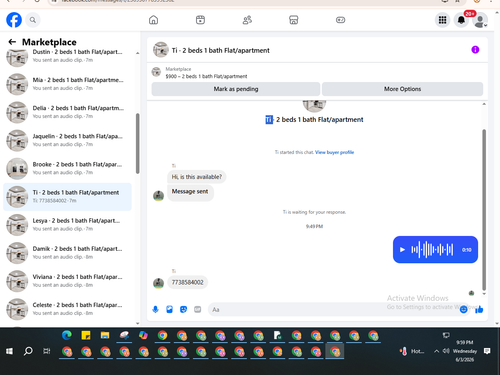
Task: Open the Facebook search icon
Action: 33,20
